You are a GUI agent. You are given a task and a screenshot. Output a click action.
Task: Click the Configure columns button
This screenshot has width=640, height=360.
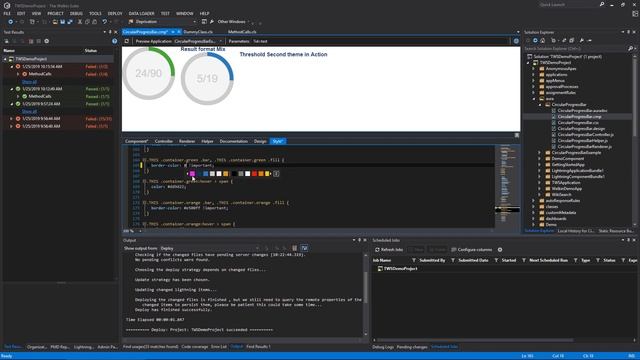[471, 249]
